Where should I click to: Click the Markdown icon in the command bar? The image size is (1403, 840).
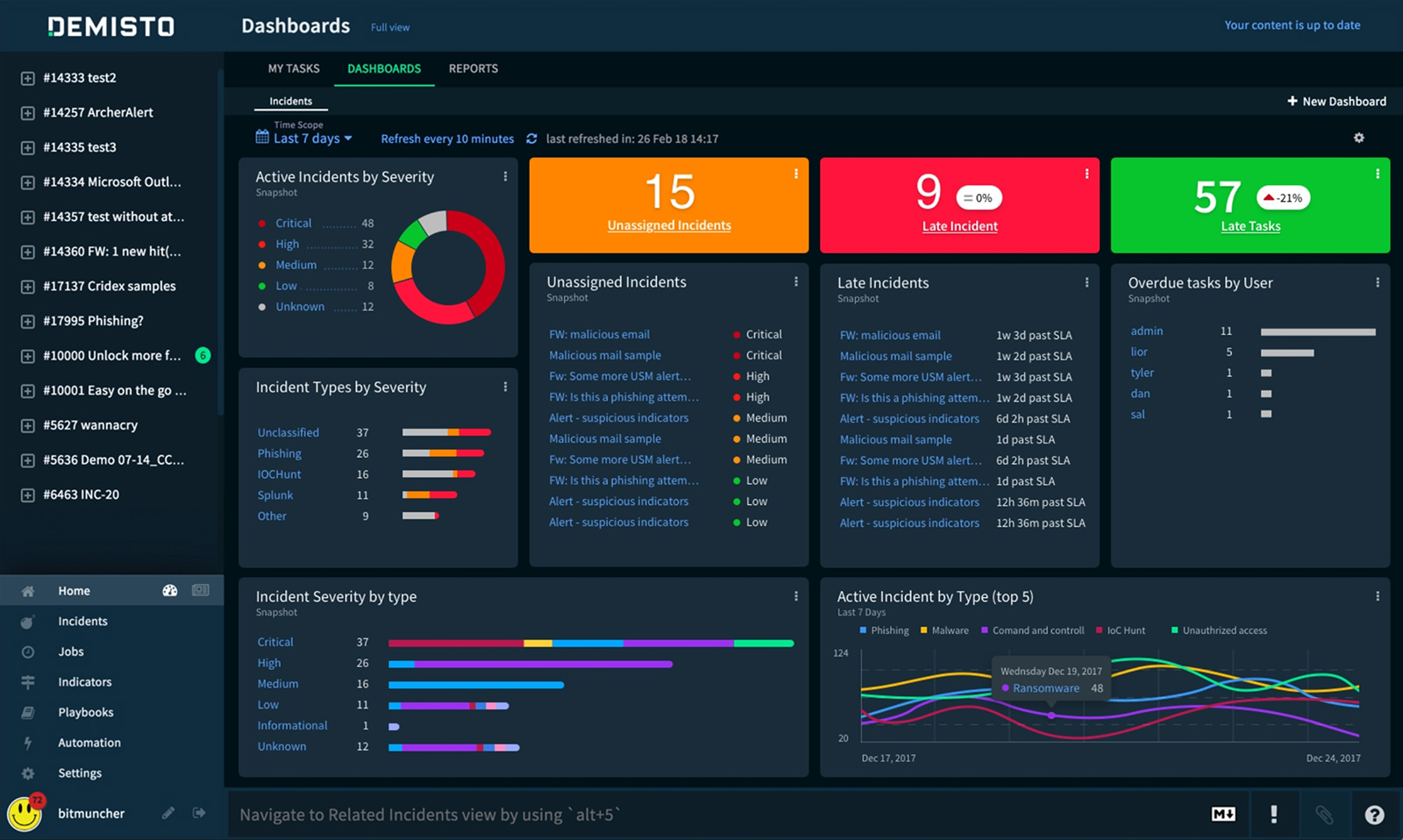[1222, 815]
